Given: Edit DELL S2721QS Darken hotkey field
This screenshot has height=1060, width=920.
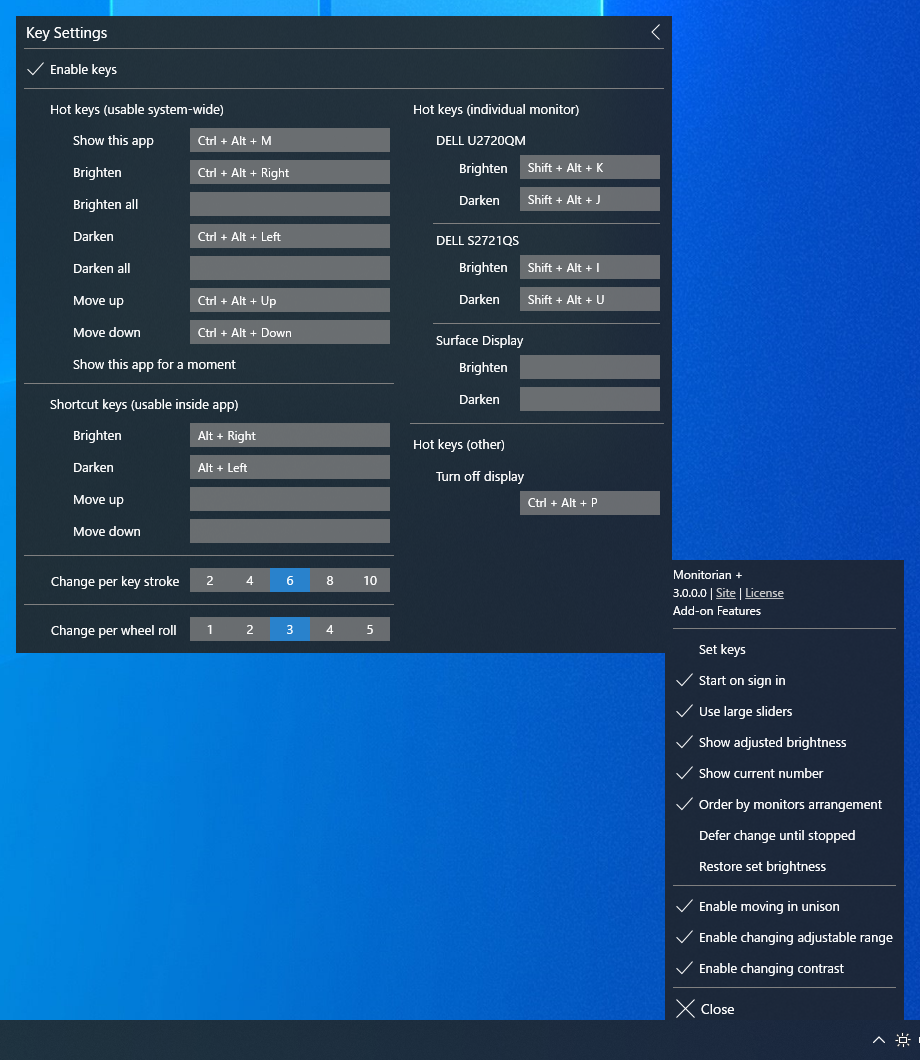Looking at the screenshot, I should tap(589, 299).
